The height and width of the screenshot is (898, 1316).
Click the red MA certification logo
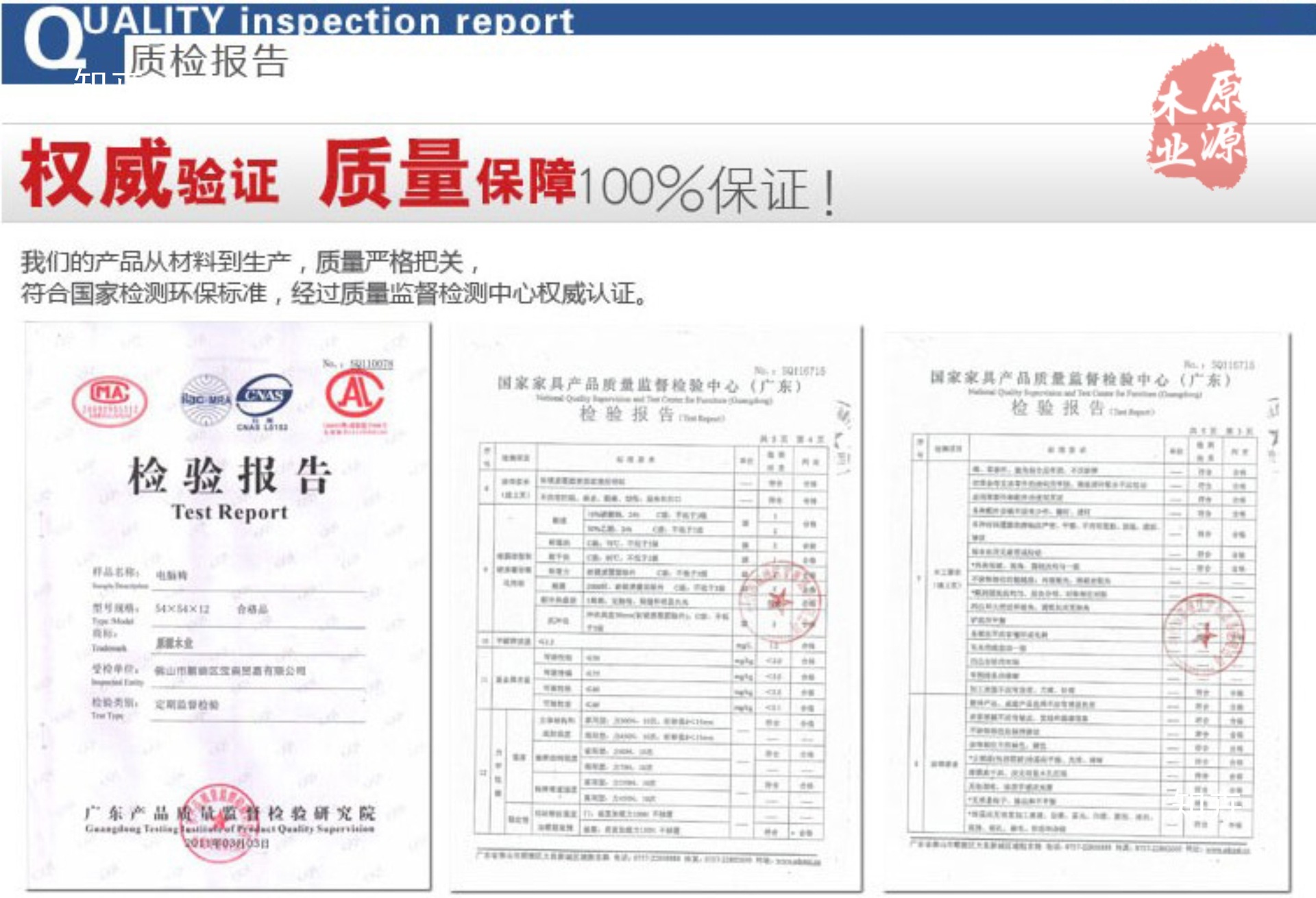pos(110,400)
